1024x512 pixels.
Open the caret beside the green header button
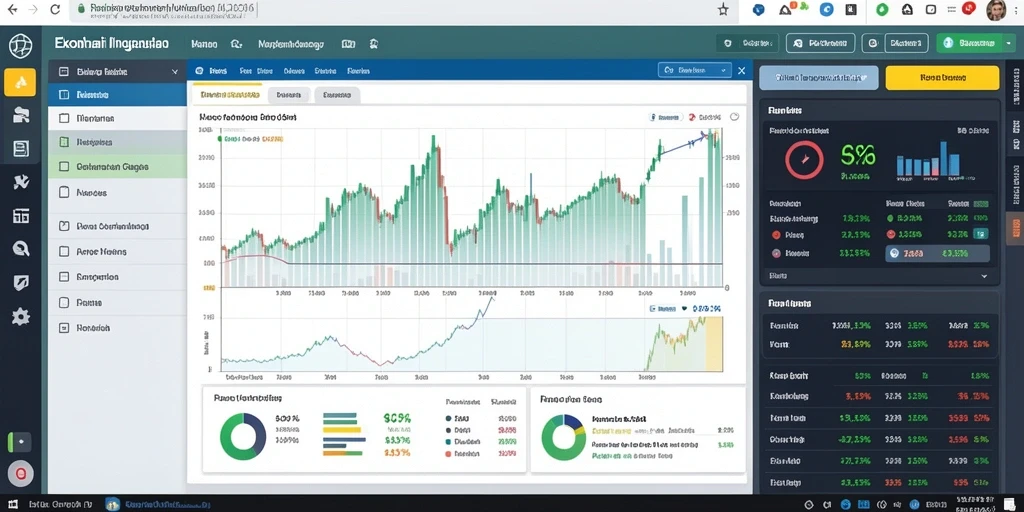1008,44
